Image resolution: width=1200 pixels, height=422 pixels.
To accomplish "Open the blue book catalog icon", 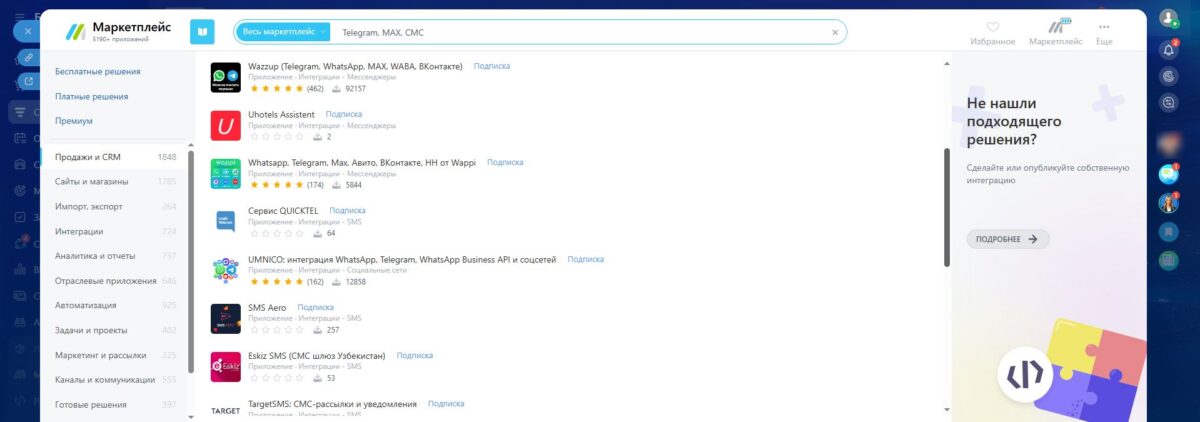I will (202, 32).
